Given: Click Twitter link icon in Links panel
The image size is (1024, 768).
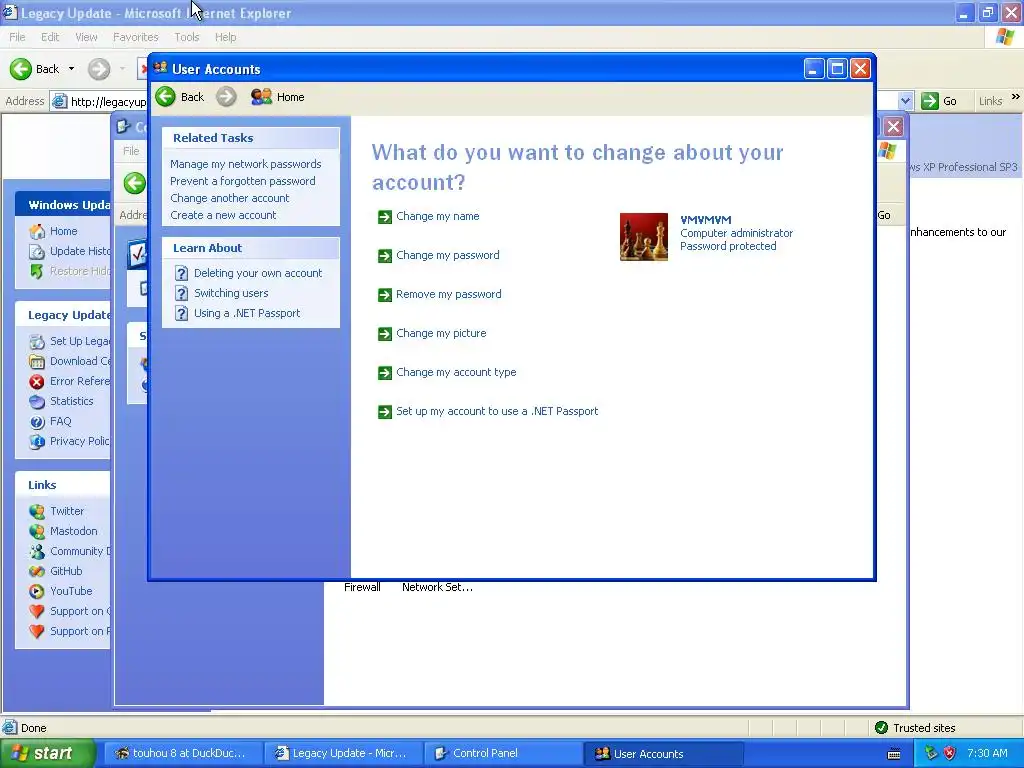Looking at the screenshot, I should point(37,511).
